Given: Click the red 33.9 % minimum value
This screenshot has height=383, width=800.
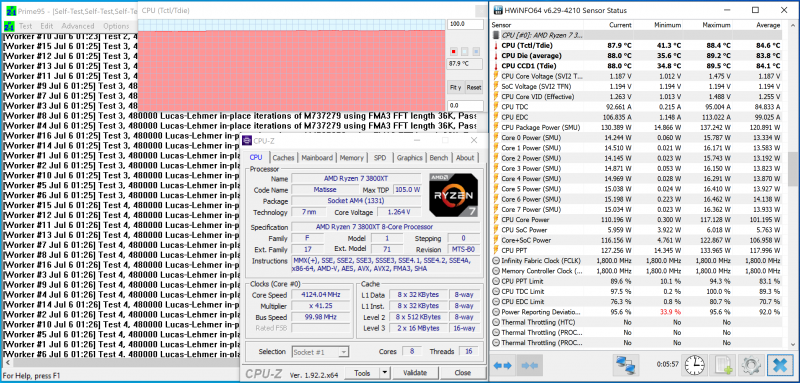Looking at the screenshot, I should coord(669,312).
